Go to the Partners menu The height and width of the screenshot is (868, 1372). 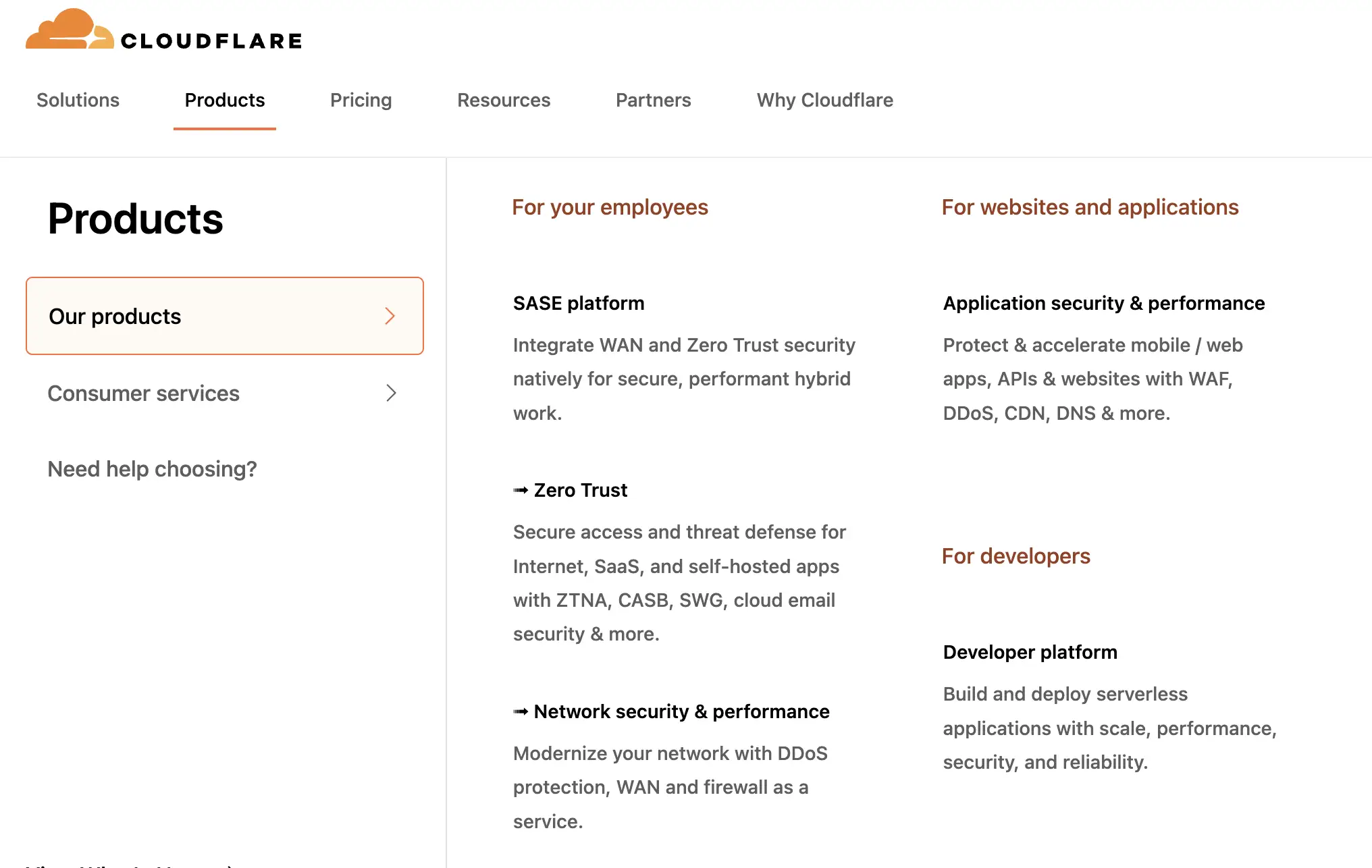point(653,100)
